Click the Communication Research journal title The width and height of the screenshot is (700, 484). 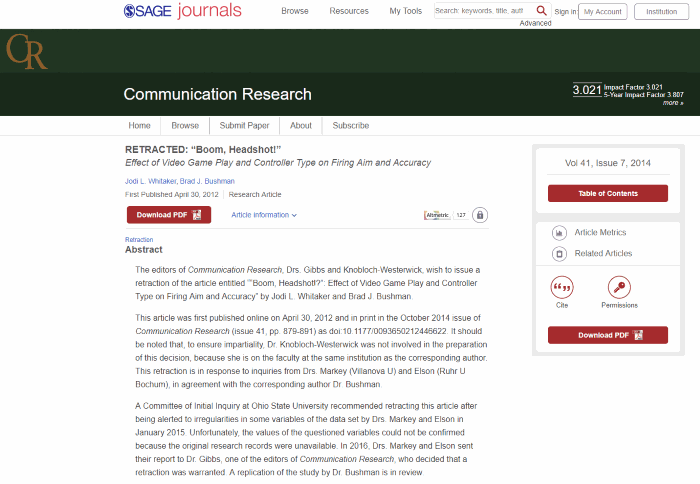(217, 94)
